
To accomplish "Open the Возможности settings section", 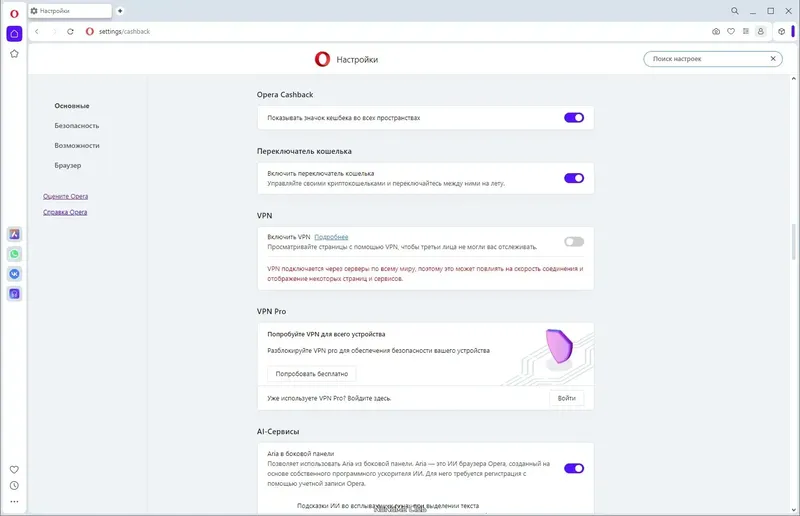I will click(x=77, y=145).
